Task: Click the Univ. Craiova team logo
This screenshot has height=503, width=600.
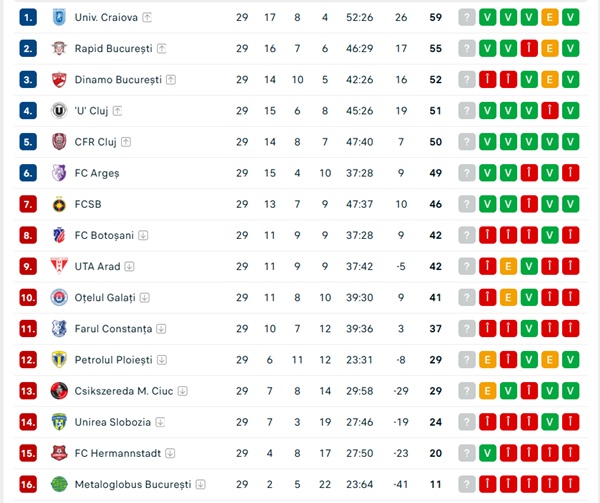Action: pos(58,17)
